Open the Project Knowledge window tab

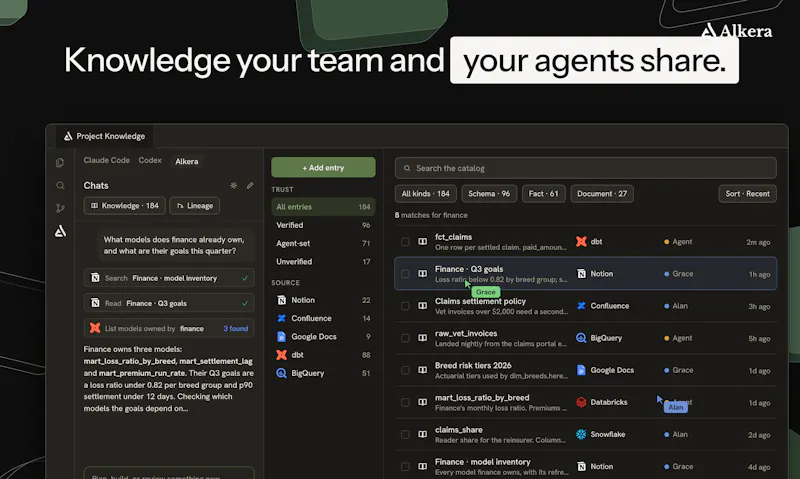point(105,136)
